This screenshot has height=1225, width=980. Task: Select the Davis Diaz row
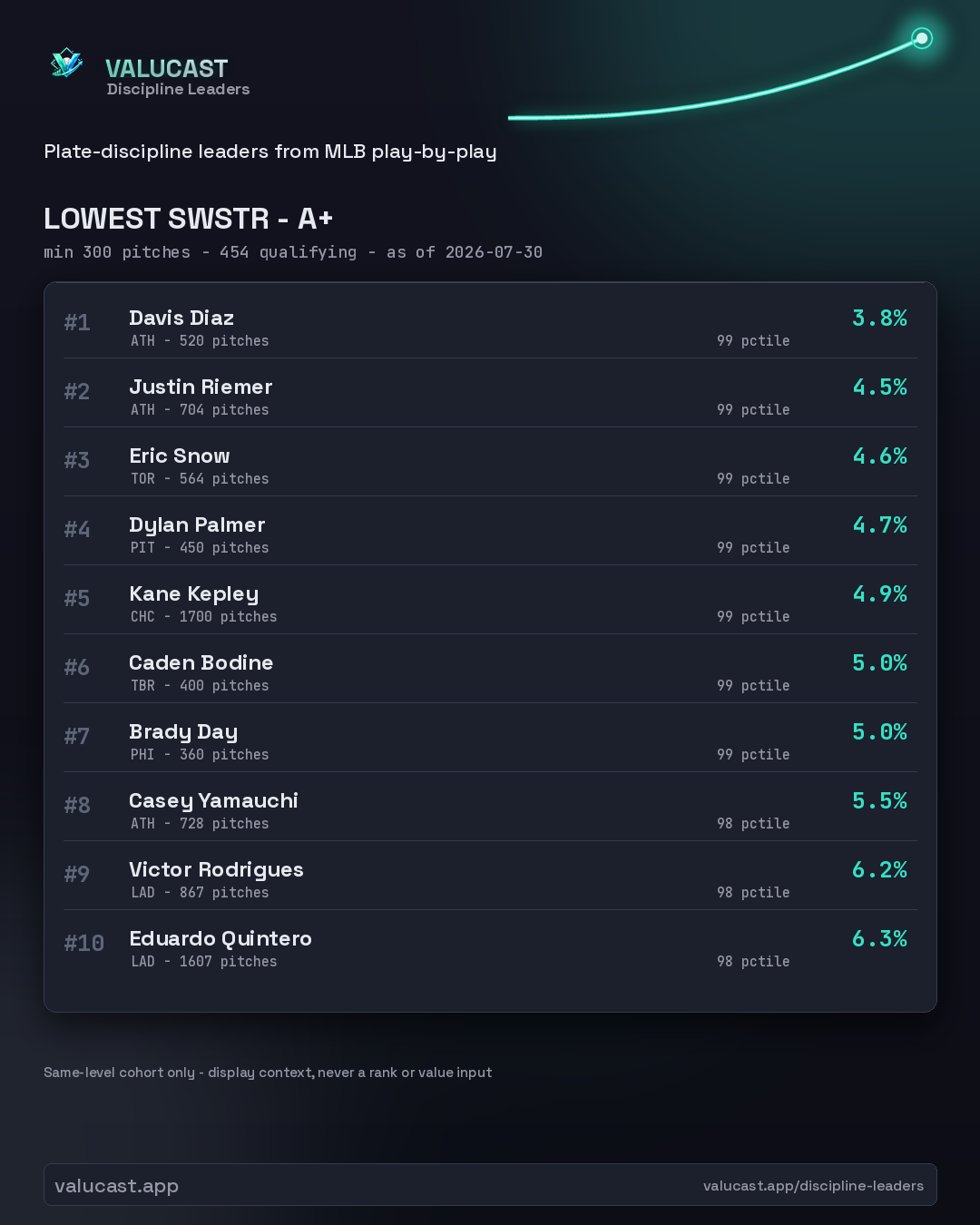click(x=490, y=324)
